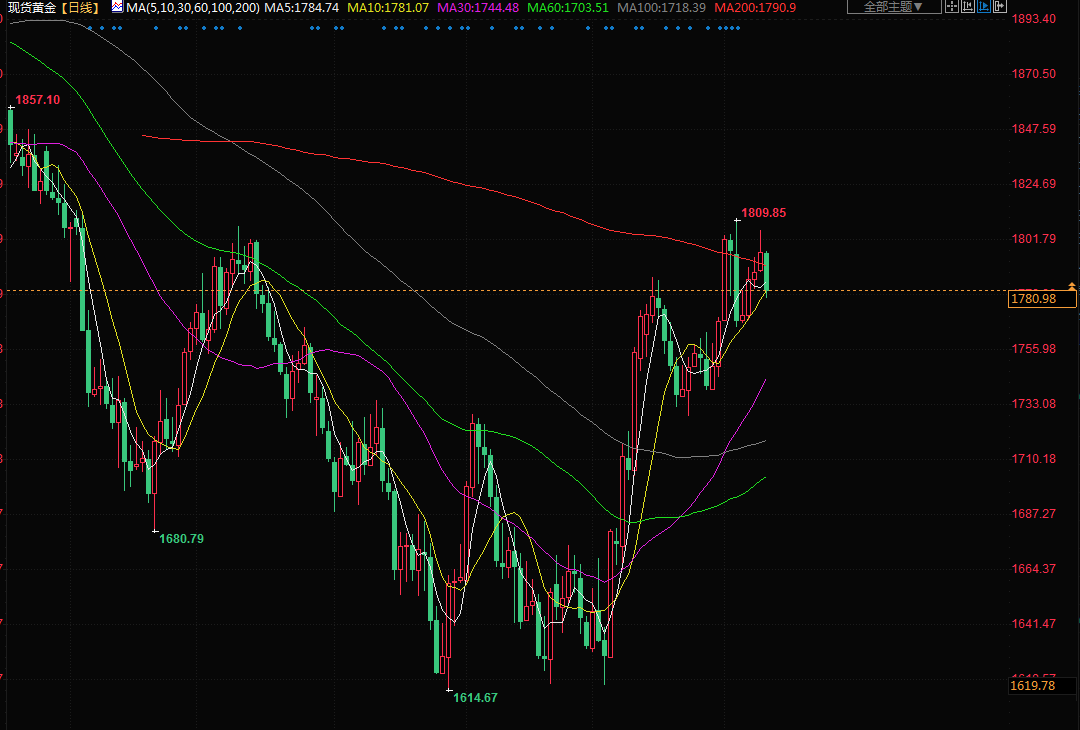The width and height of the screenshot is (1080, 730).
Task: Click the MA5 value 1784.74 legend
Action: tap(302, 8)
